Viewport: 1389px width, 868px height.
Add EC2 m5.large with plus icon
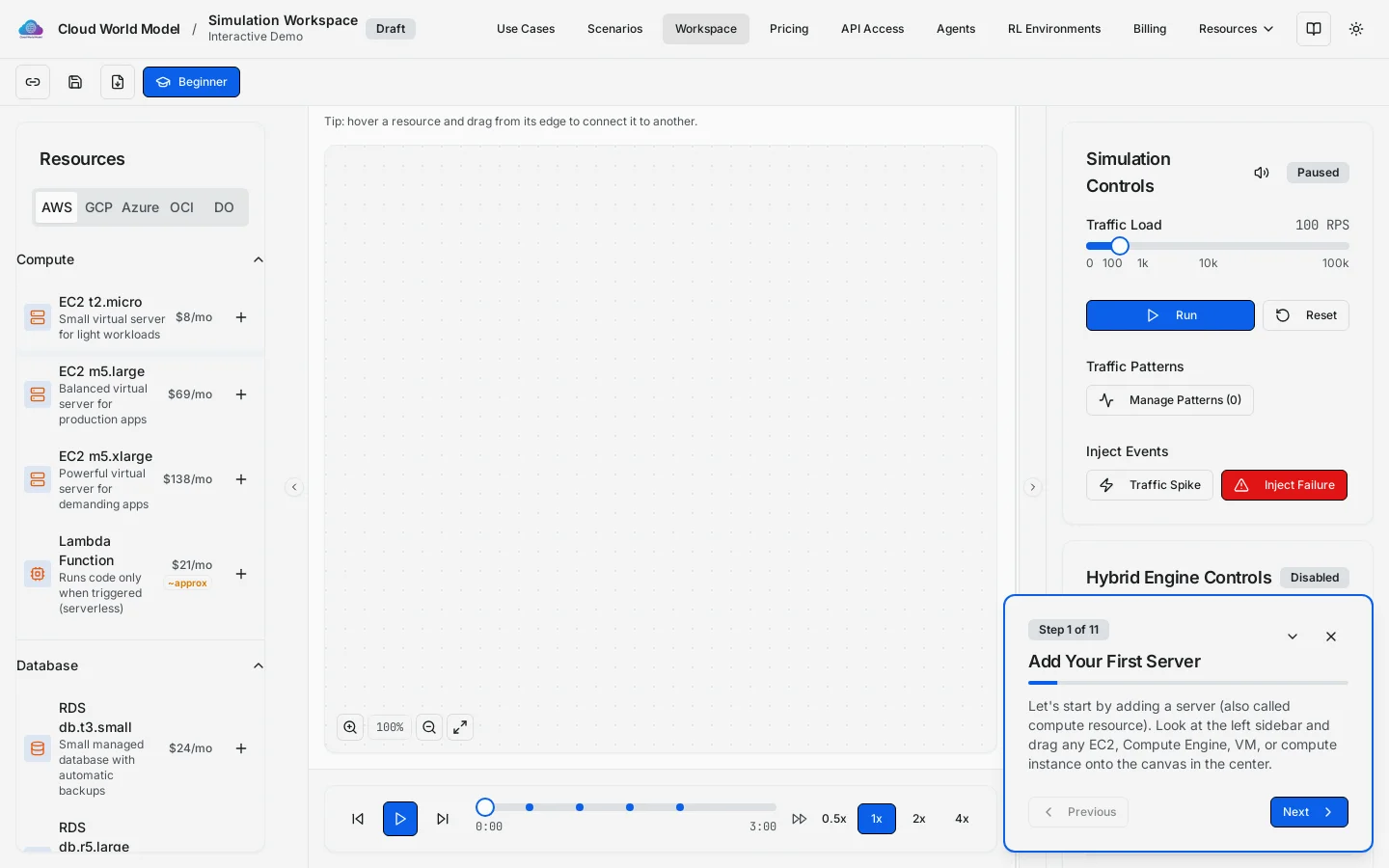241,394
